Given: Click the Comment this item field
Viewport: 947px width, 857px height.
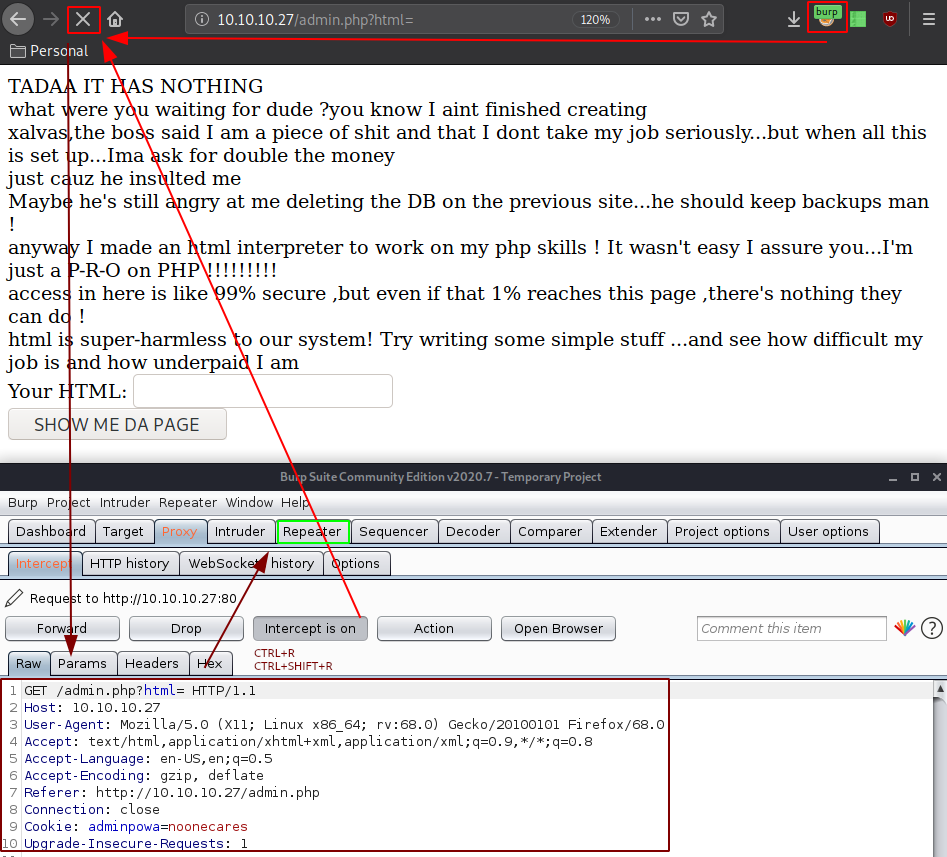Looking at the screenshot, I should pyautogui.click(x=791, y=628).
